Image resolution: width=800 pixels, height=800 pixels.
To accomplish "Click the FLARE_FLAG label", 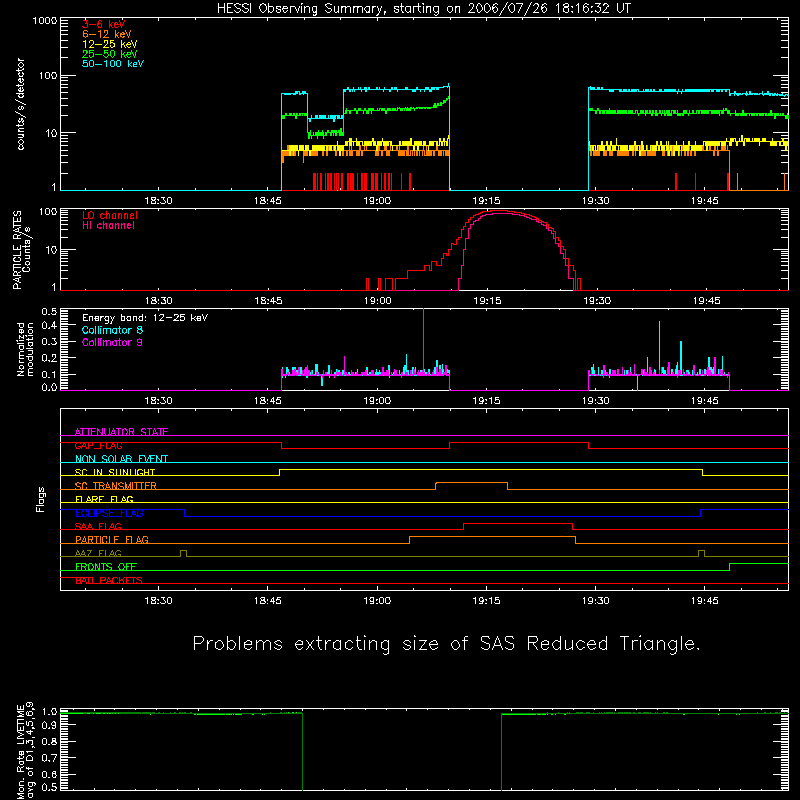I will point(104,499).
